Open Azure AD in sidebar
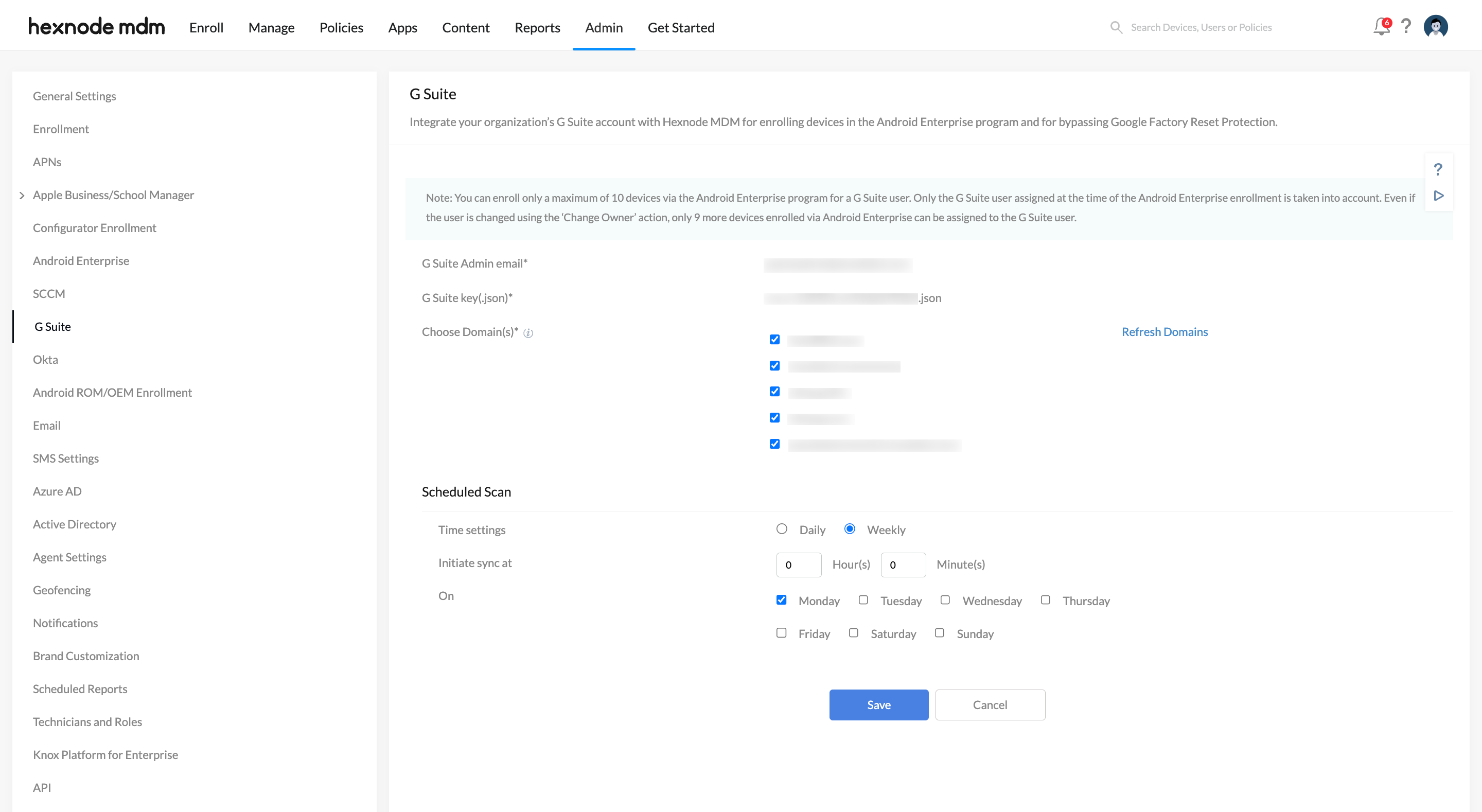Image resolution: width=1482 pixels, height=812 pixels. [x=57, y=491]
